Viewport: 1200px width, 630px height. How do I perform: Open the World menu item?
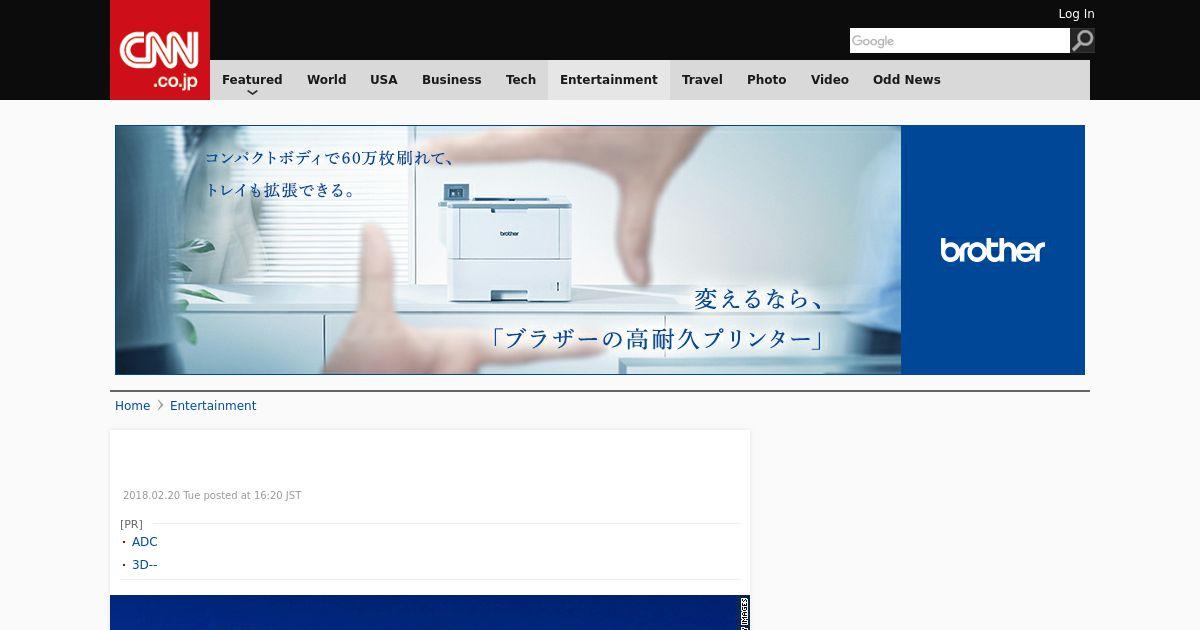pos(326,80)
